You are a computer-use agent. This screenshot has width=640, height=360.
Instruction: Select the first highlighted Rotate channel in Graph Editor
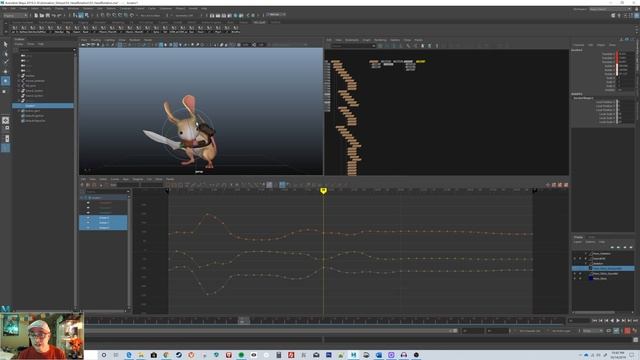[103, 218]
